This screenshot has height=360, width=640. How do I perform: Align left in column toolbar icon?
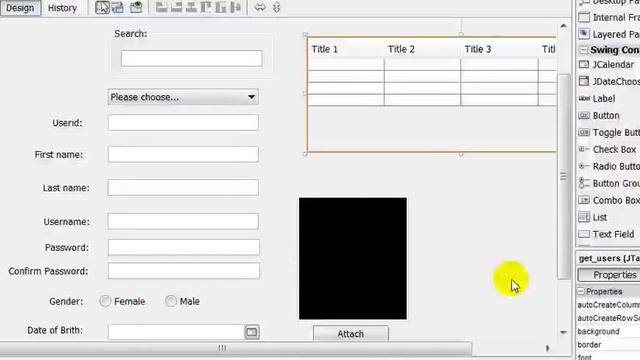[162, 7]
